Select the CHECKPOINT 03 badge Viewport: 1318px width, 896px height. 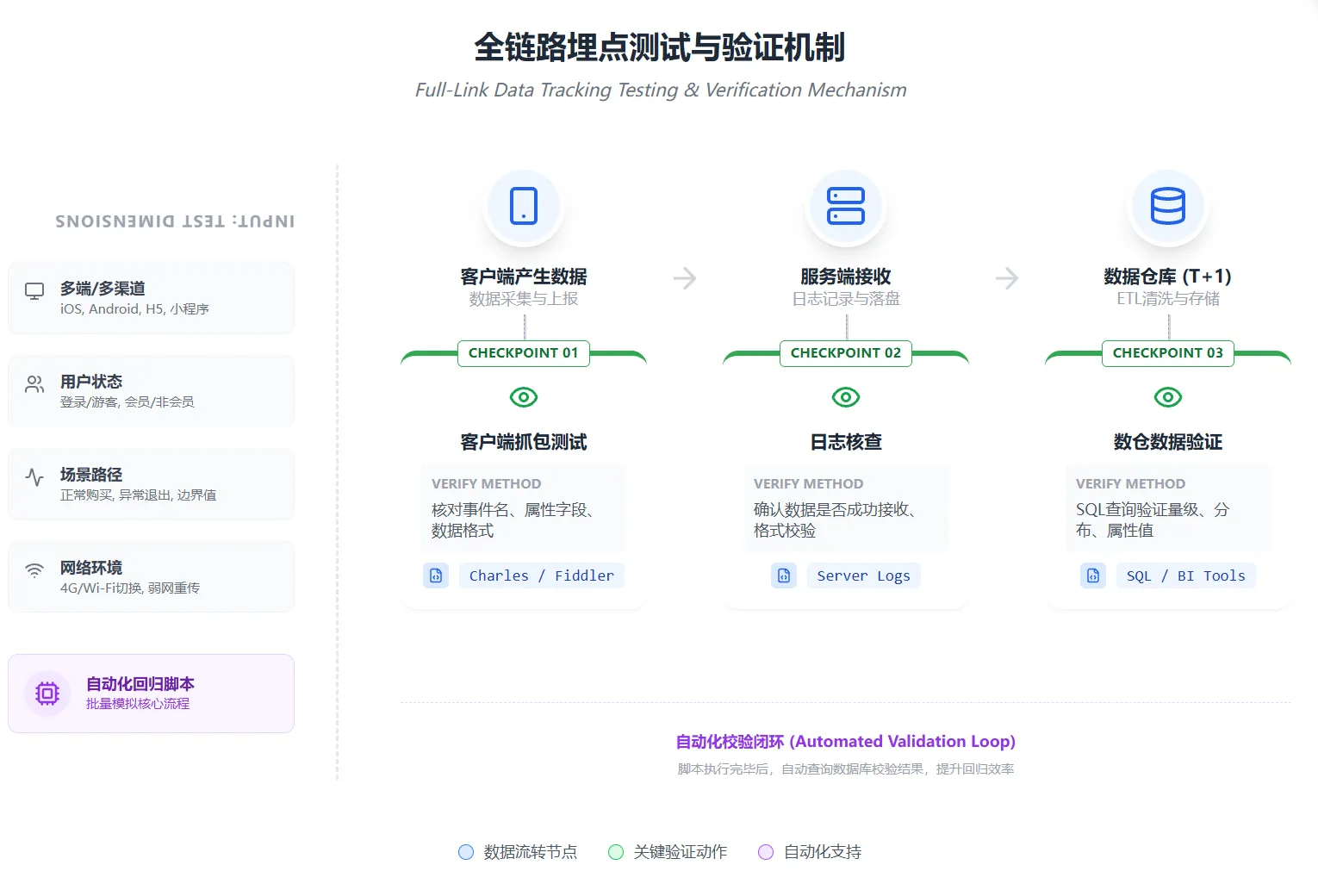click(1168, 353)
